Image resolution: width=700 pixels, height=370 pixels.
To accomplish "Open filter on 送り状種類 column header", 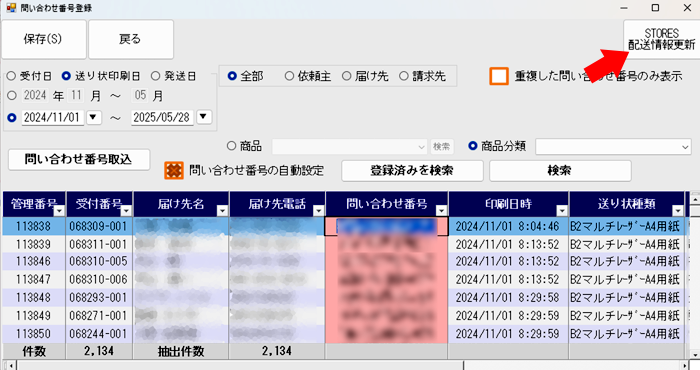I will tap(678, 211).
